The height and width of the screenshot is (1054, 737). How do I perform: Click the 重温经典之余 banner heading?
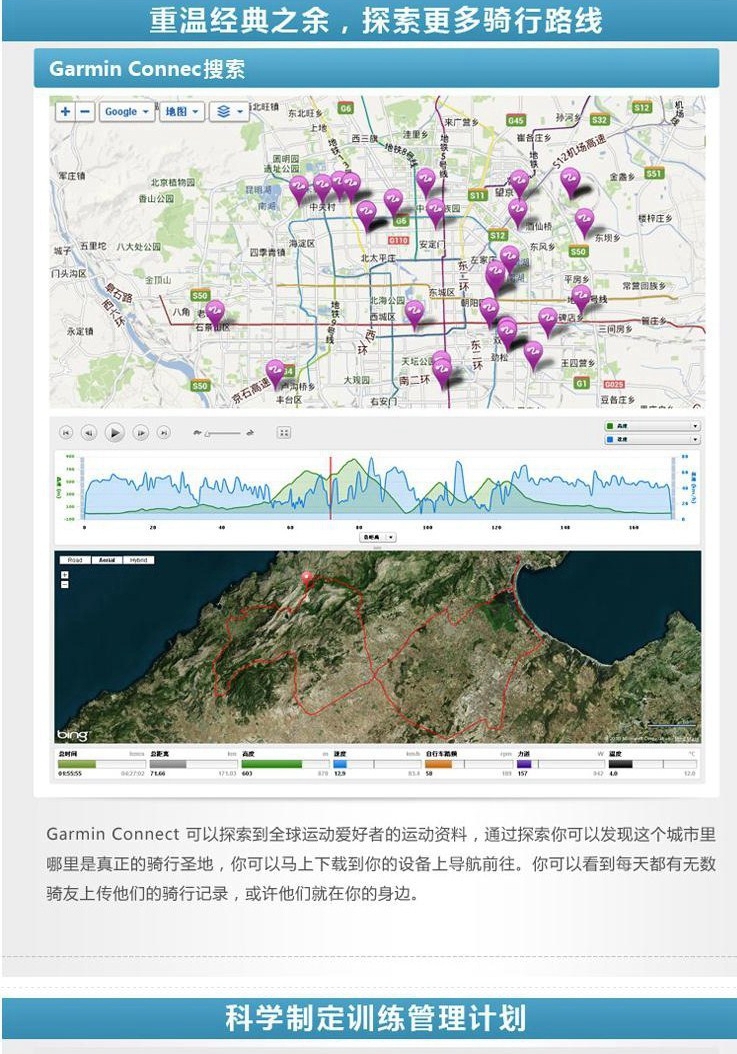(375, 20)
